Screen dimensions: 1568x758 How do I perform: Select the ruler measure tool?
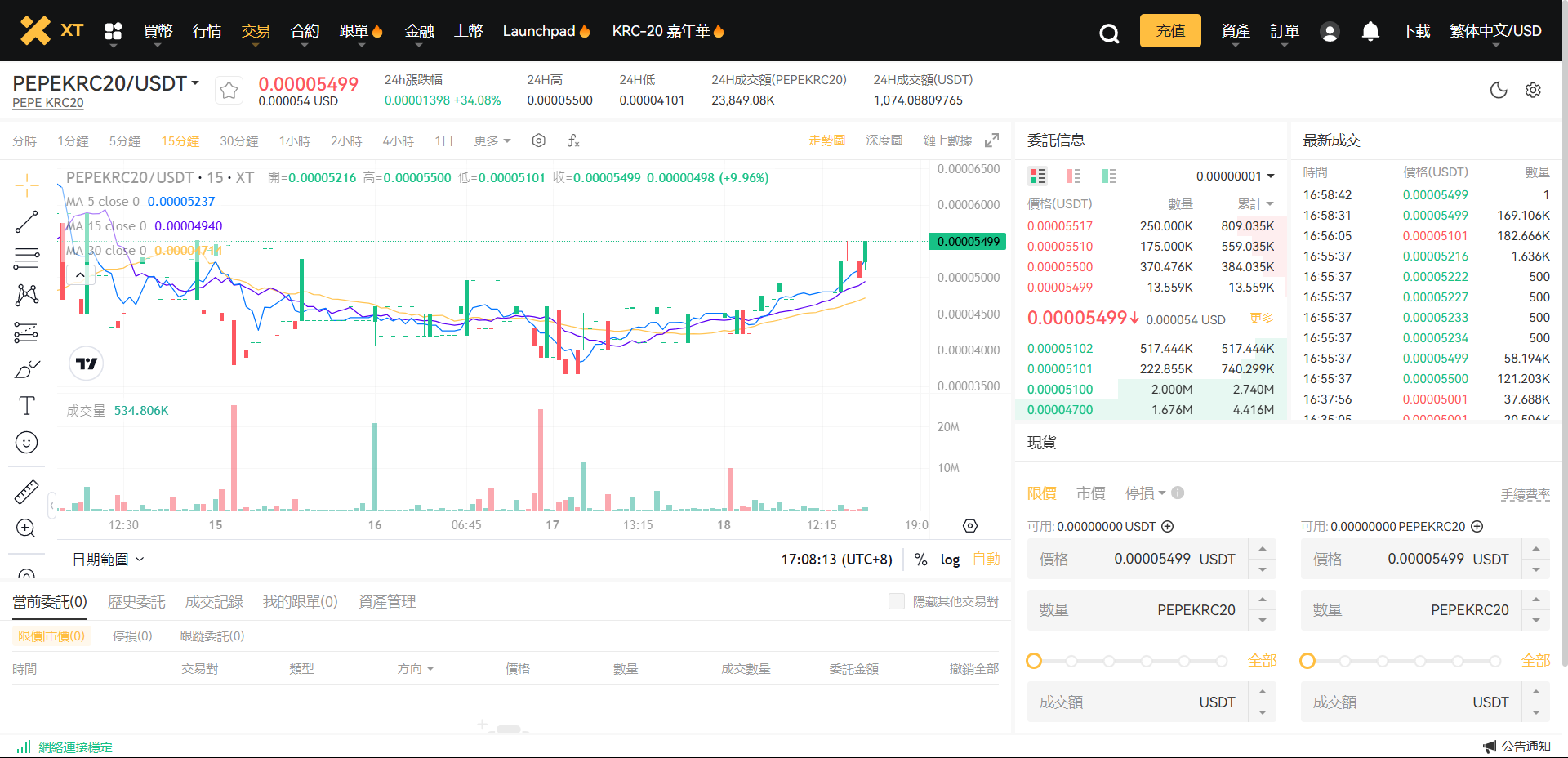coord(27,491)
